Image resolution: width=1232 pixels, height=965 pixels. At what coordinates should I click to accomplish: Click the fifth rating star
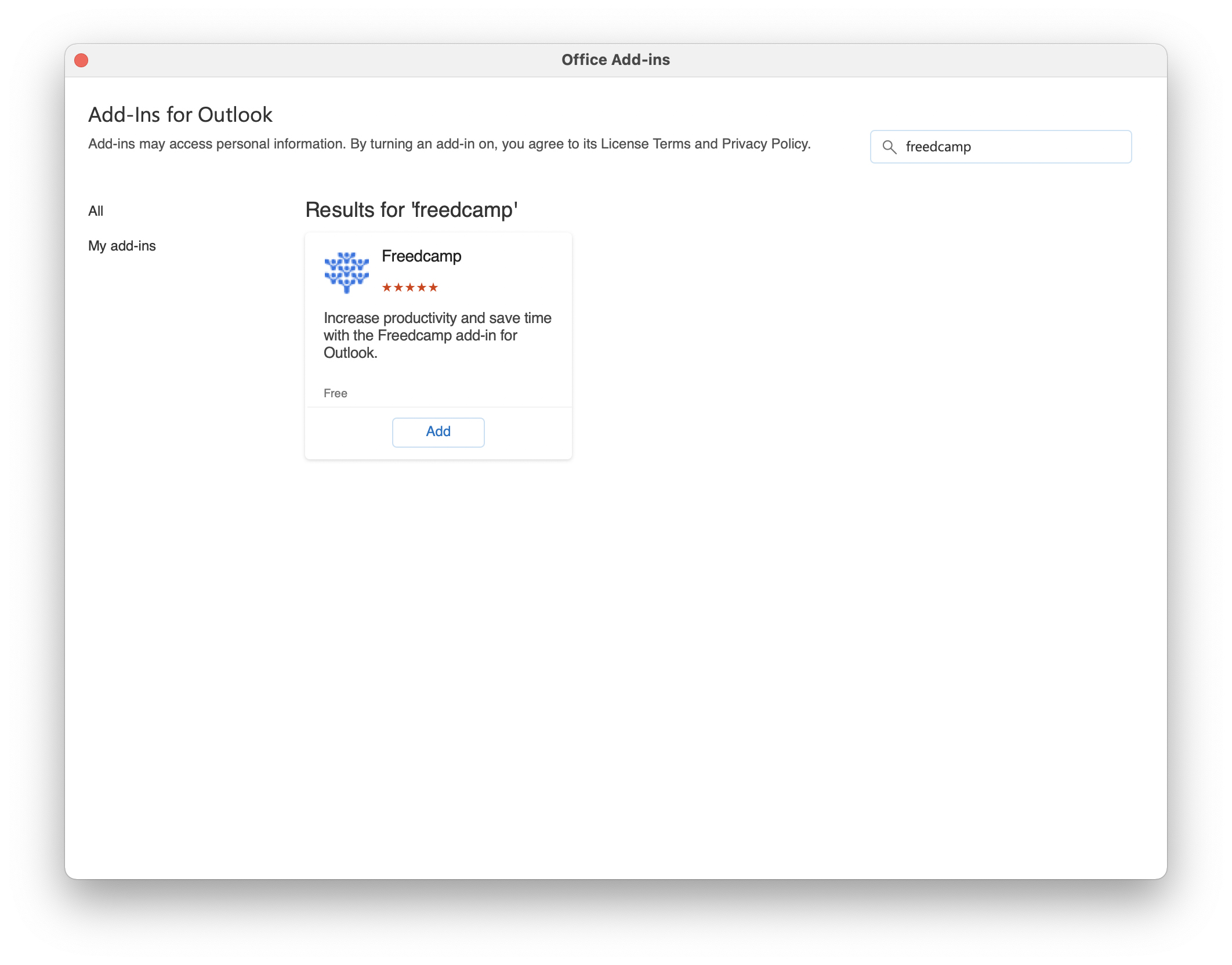pos(433,288)
